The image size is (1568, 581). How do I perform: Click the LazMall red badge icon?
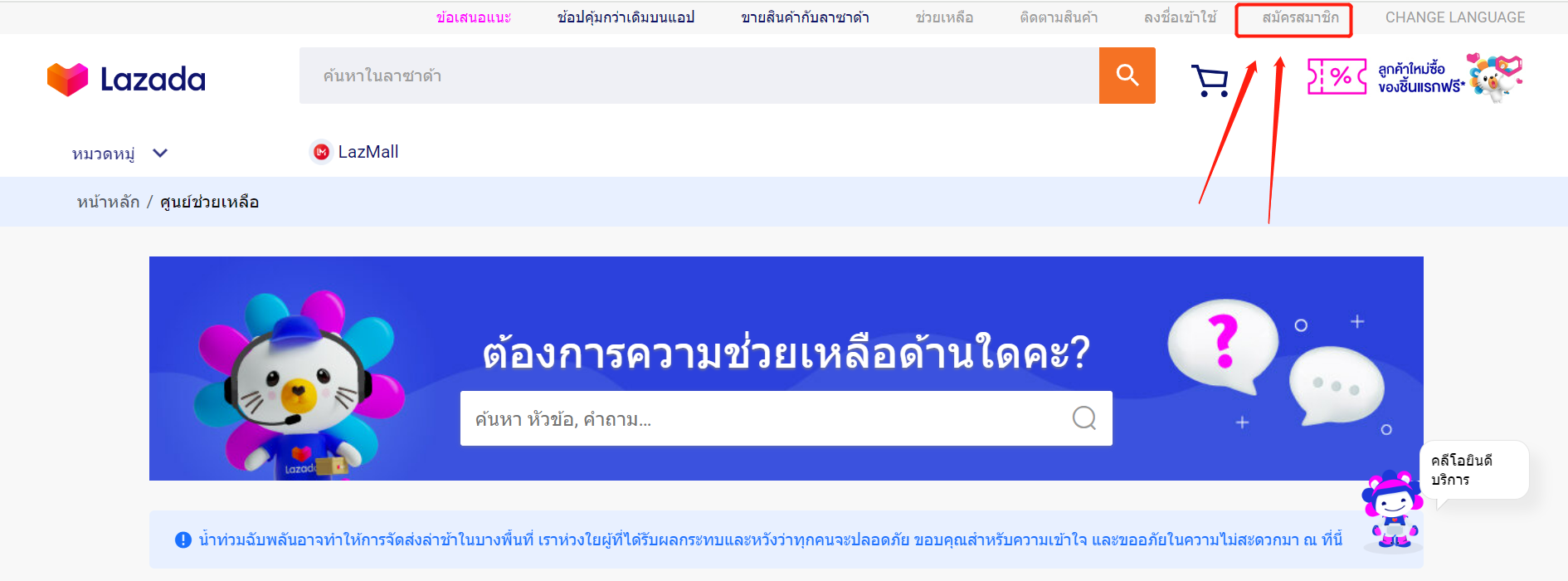click(321, 152)
